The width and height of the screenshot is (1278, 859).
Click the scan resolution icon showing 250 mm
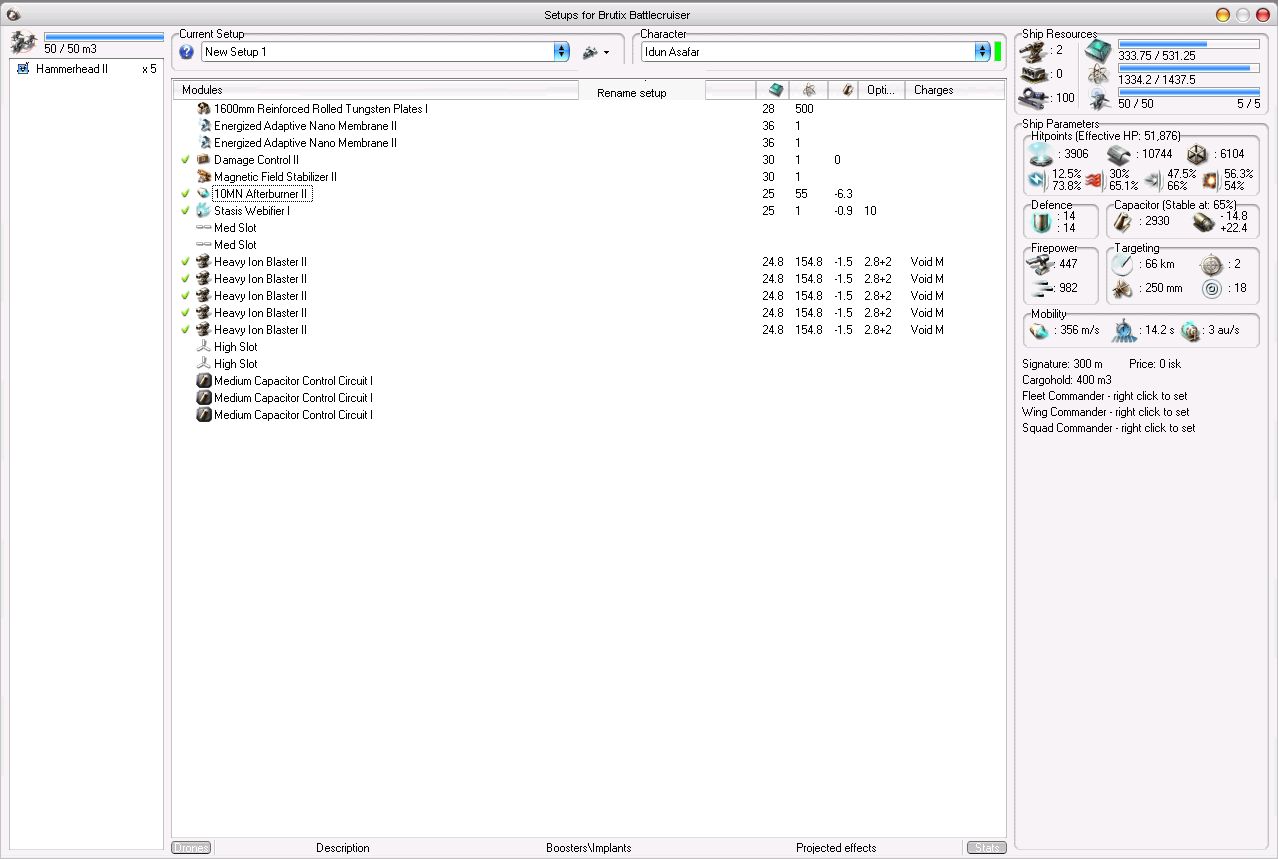point(1122,288)
